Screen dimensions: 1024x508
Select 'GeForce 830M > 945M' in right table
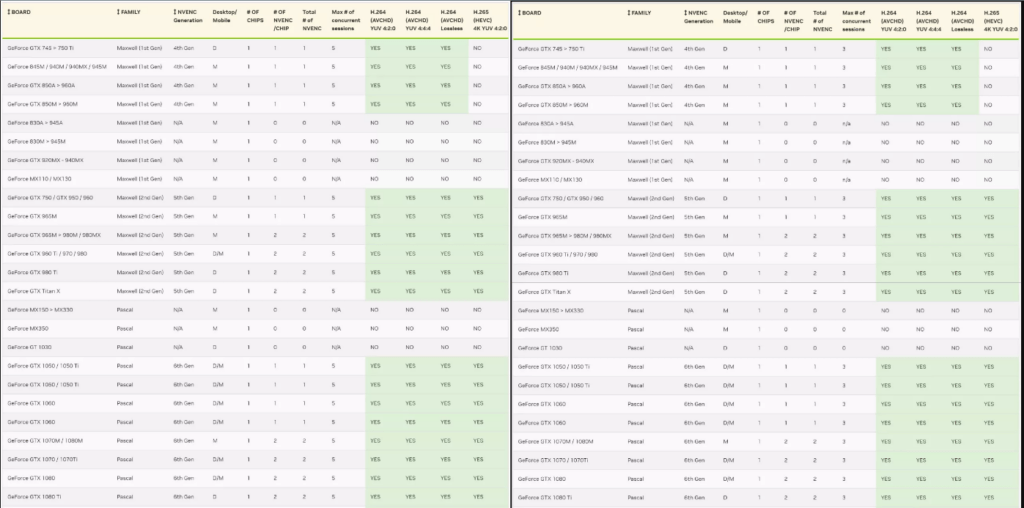[547, 142]
